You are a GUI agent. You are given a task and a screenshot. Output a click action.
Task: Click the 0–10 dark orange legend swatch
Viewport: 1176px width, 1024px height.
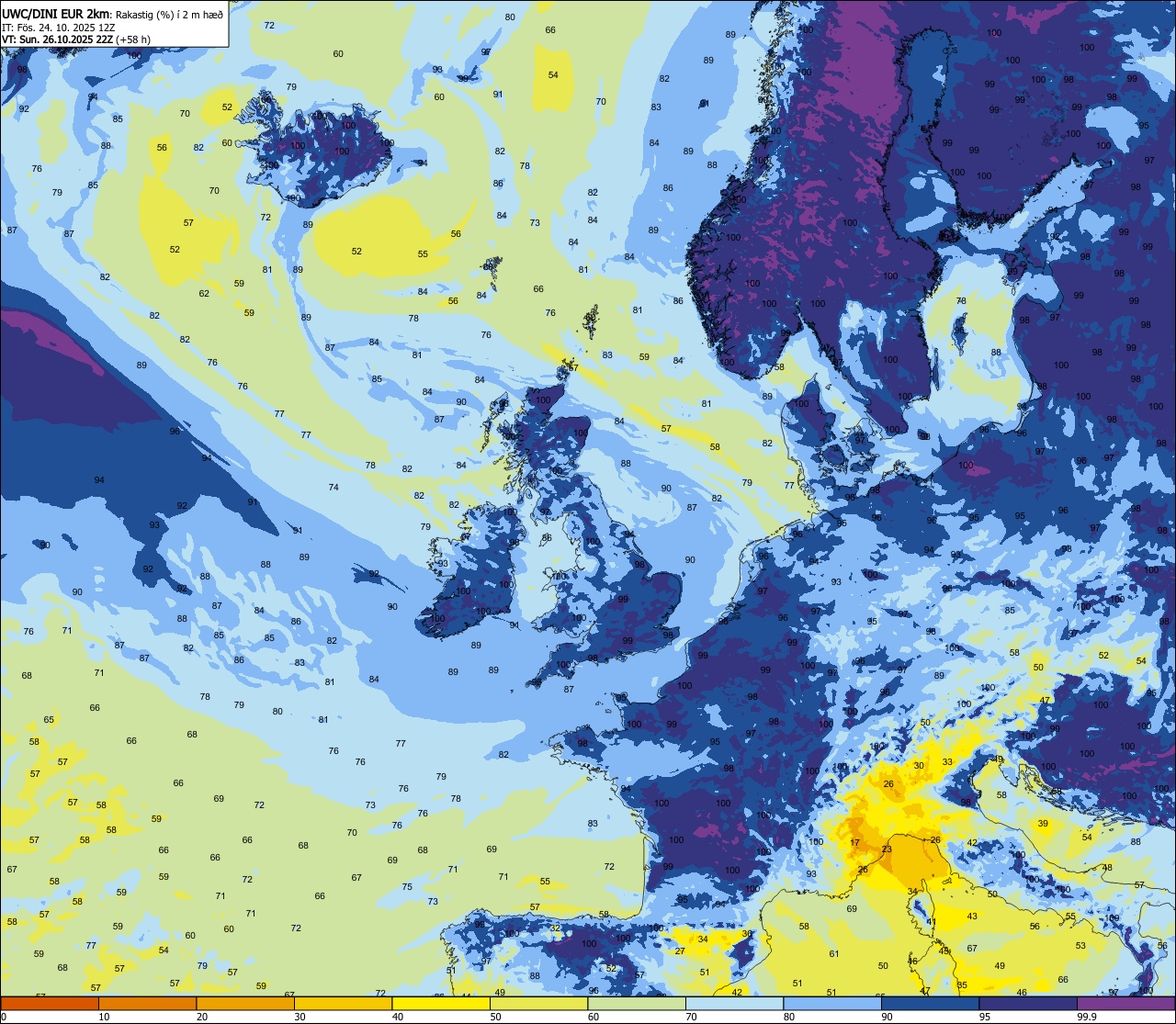click(50, 1003)
